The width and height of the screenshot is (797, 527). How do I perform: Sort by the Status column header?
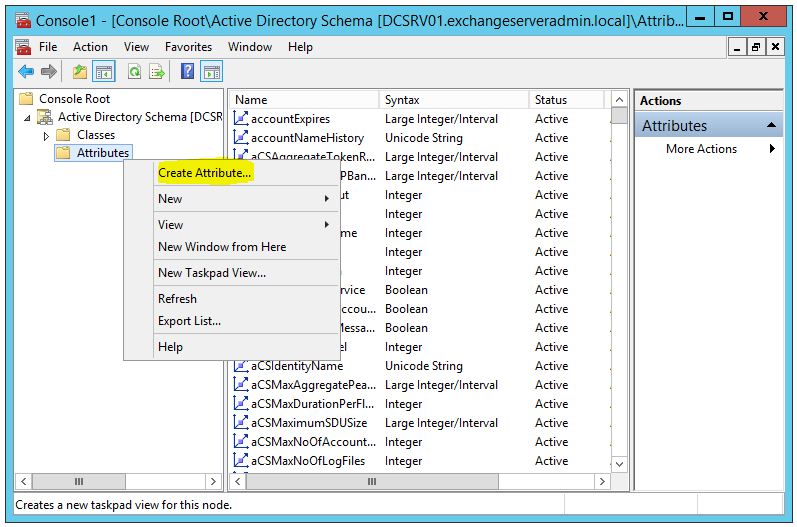tap(567, 100)
